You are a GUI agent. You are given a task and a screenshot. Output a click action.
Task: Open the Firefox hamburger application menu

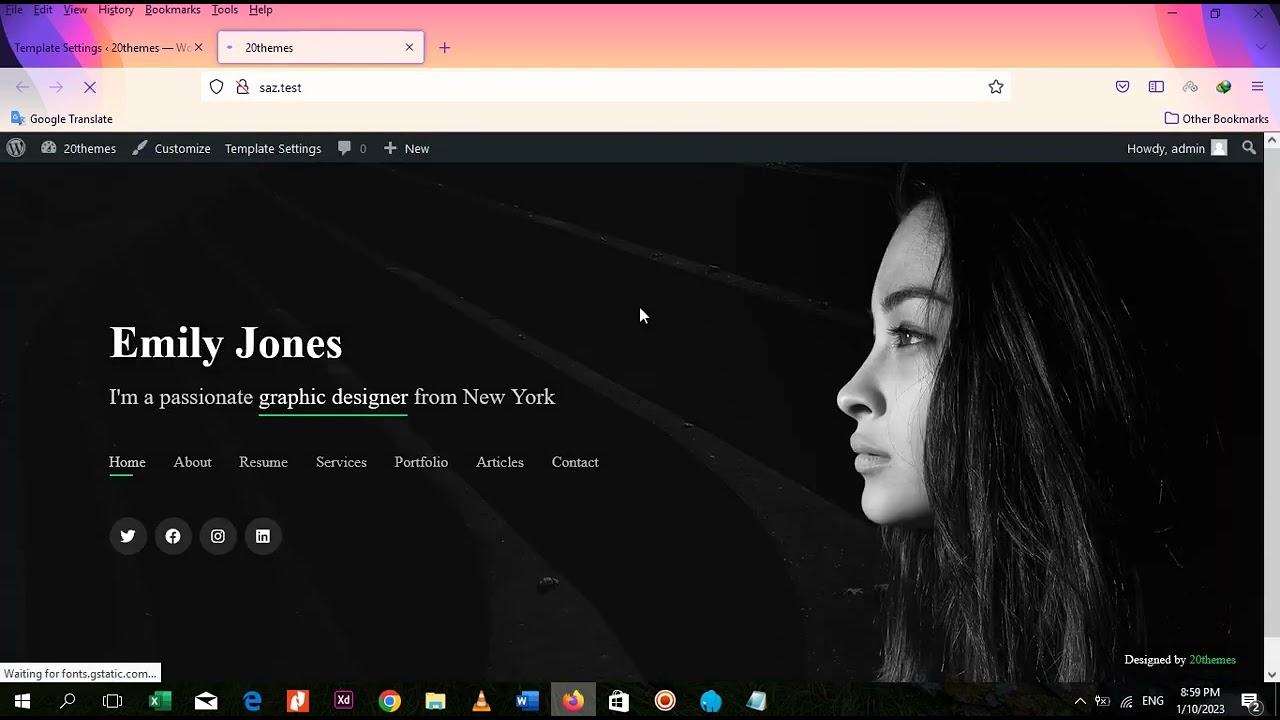tap(1258, 87)
